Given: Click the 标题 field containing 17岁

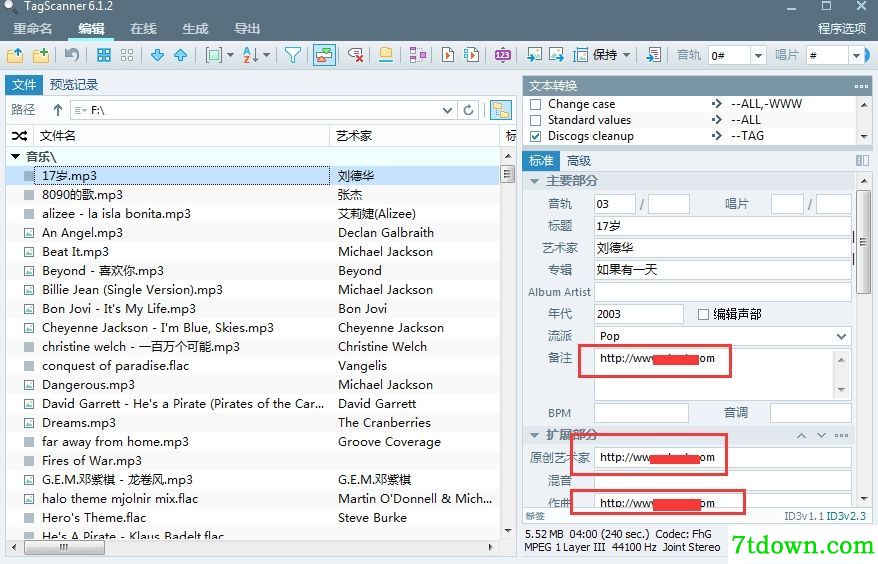Looking at the screenshot, I should coord(722,226).
